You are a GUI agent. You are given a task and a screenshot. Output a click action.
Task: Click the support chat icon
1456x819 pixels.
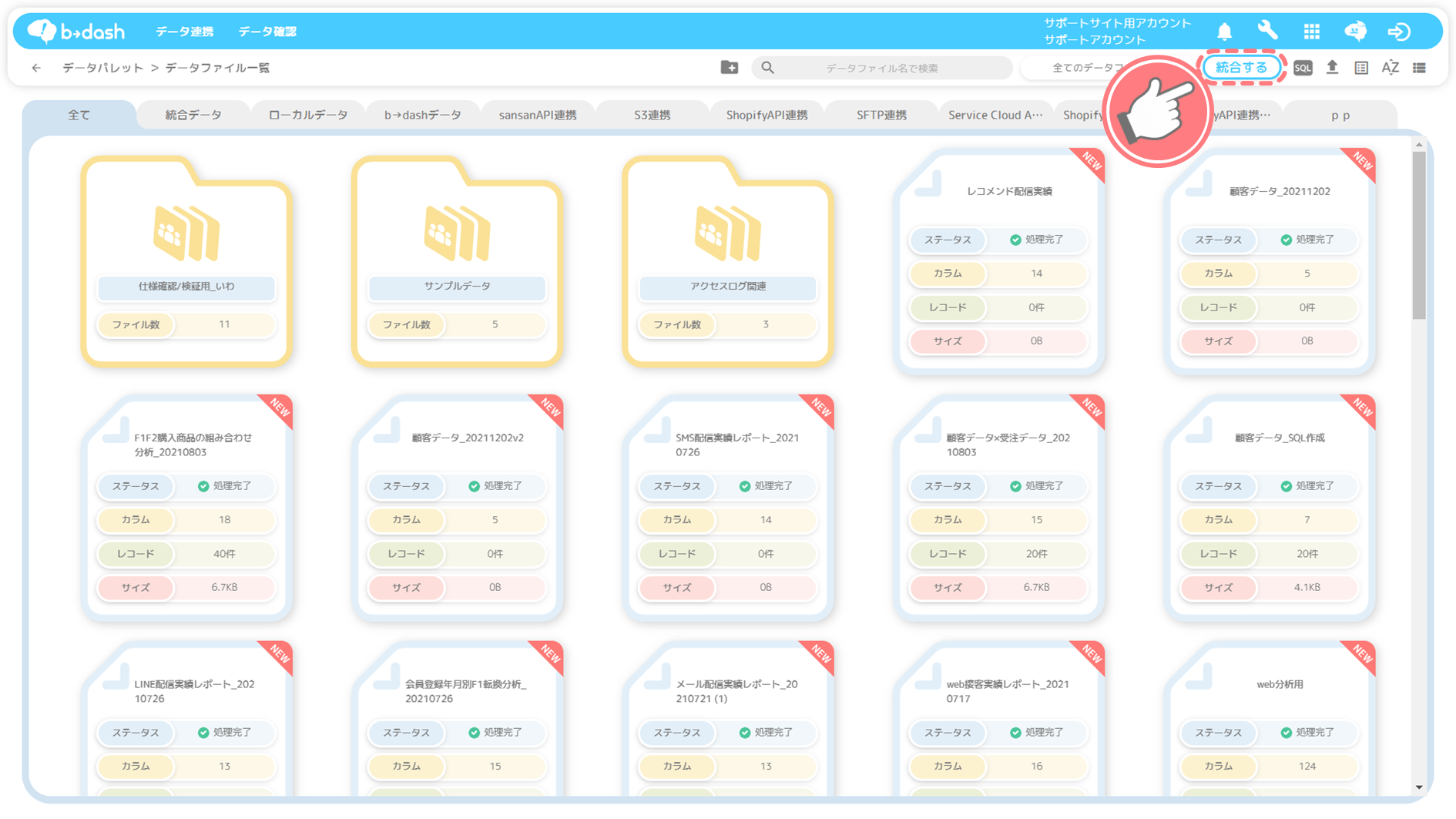click(x=1355, y=31)
